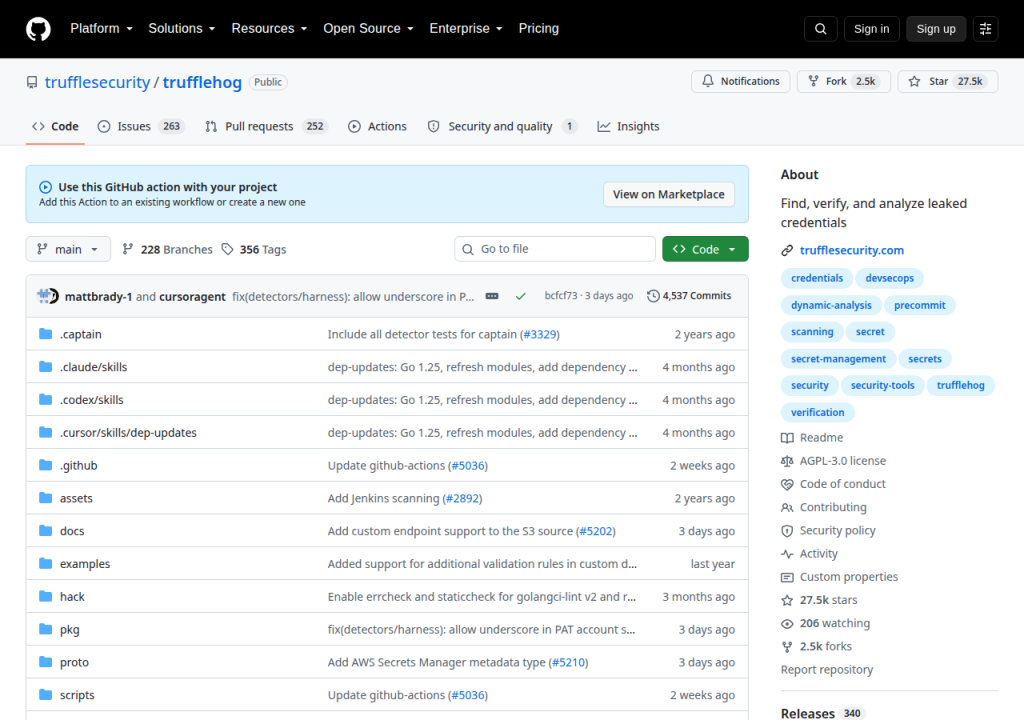Click the eye icon next to 206 watching
1024x720 pixels.
pyautogui.click(x=787, y=624)
